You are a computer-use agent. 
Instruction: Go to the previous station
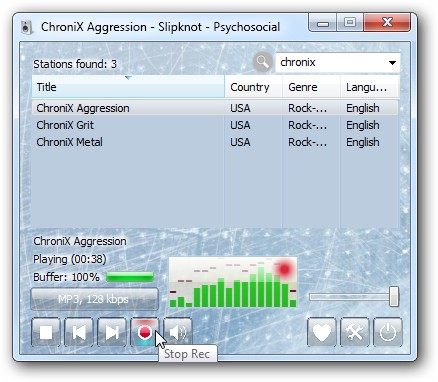(79, 332)
